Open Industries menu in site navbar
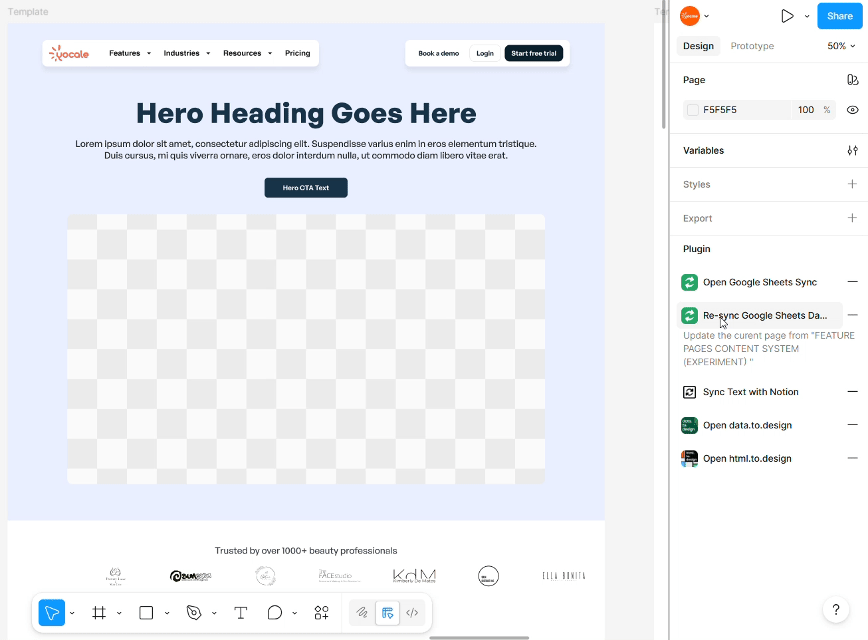868x640 pixels. [x=187, y=53]
